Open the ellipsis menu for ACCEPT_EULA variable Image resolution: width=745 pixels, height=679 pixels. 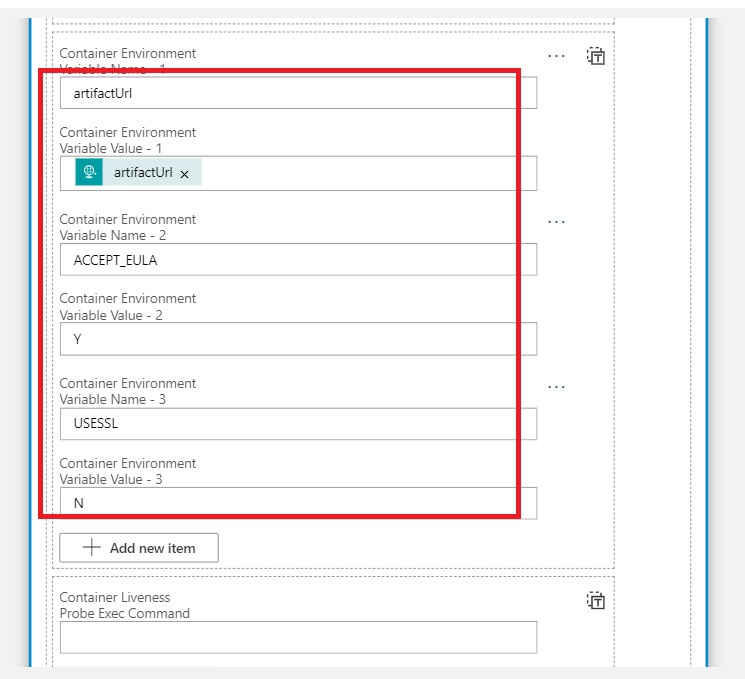pyautogui.click(x=556, y=222)
